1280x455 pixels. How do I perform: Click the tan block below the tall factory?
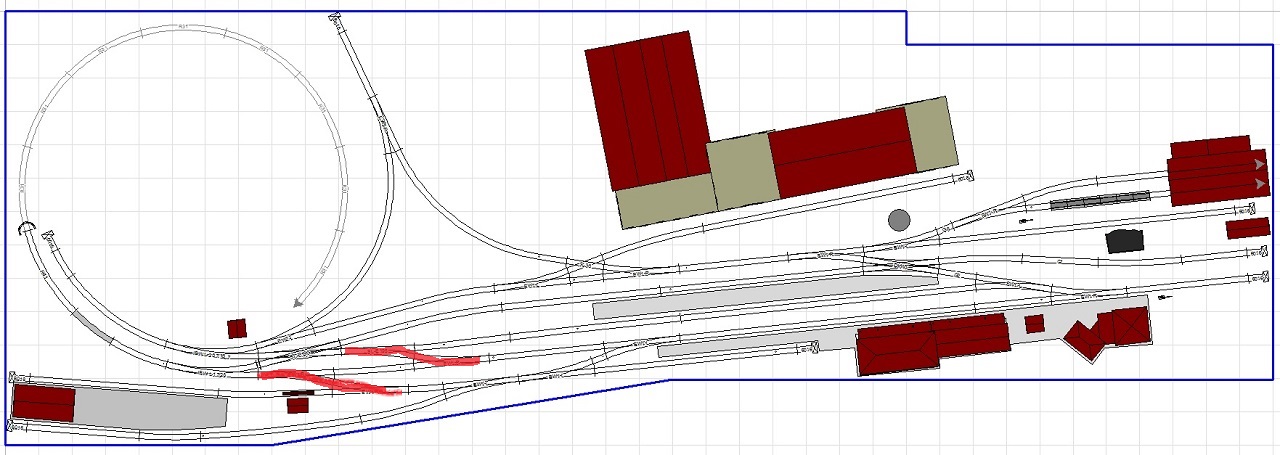coord(665,201)
